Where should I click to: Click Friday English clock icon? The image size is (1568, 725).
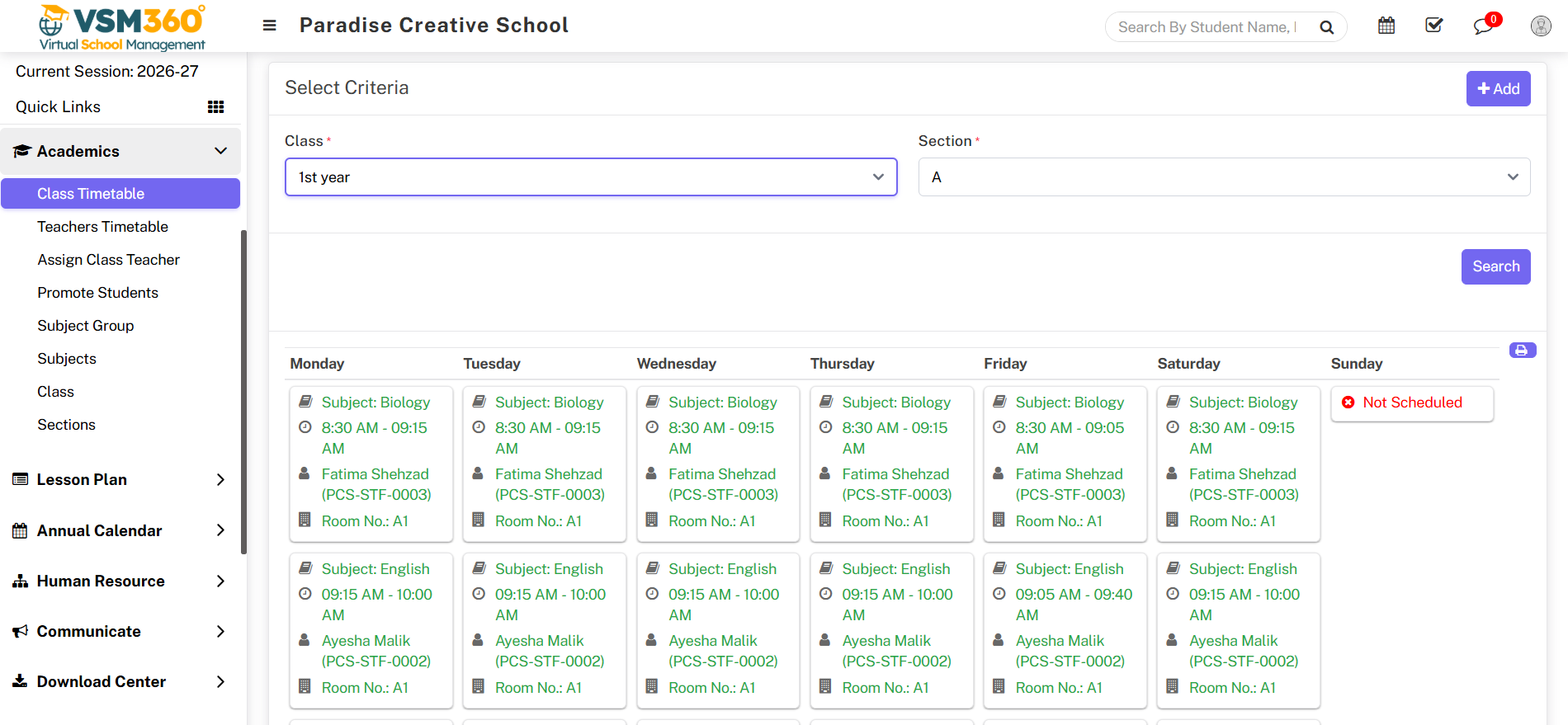(x=999, y=594)
